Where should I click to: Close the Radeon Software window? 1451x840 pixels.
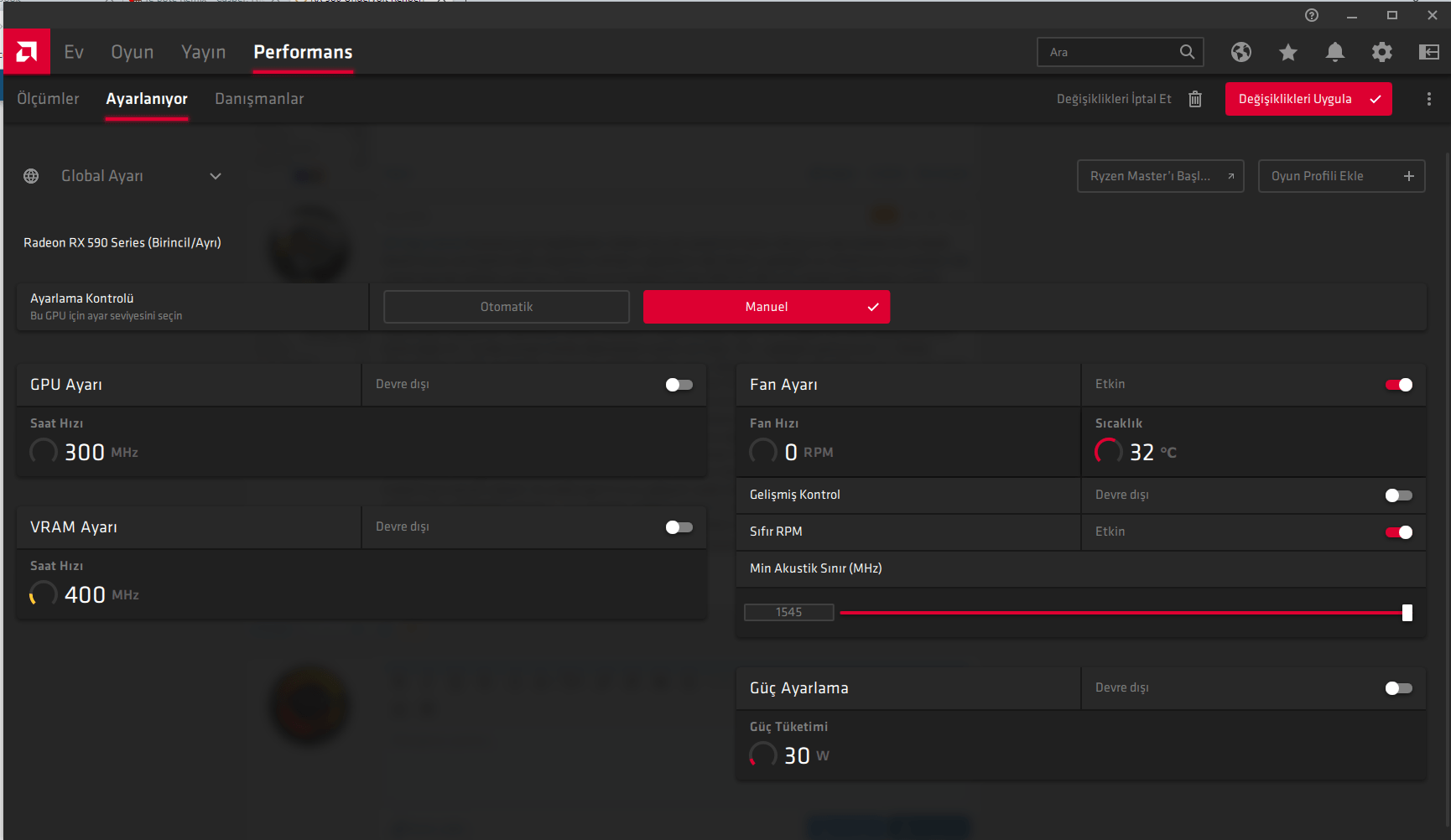(x=1433, y=15)
